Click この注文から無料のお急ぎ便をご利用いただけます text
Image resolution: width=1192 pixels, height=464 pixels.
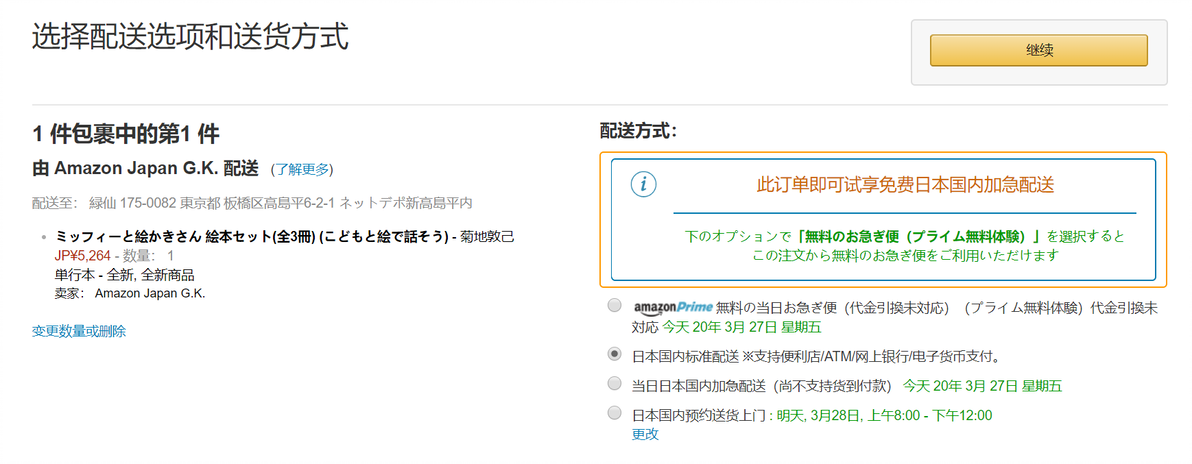(x=905, y=256)
